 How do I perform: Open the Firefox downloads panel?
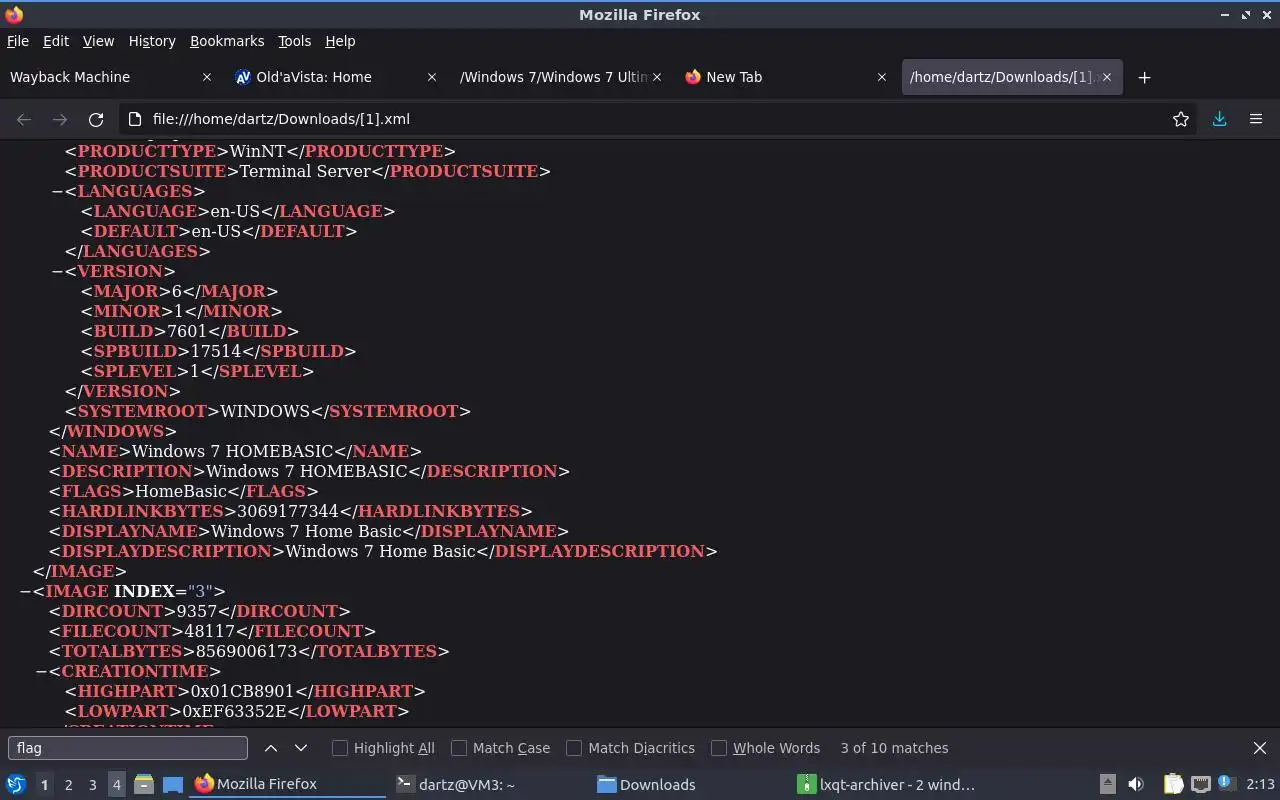click(1220, 119)
